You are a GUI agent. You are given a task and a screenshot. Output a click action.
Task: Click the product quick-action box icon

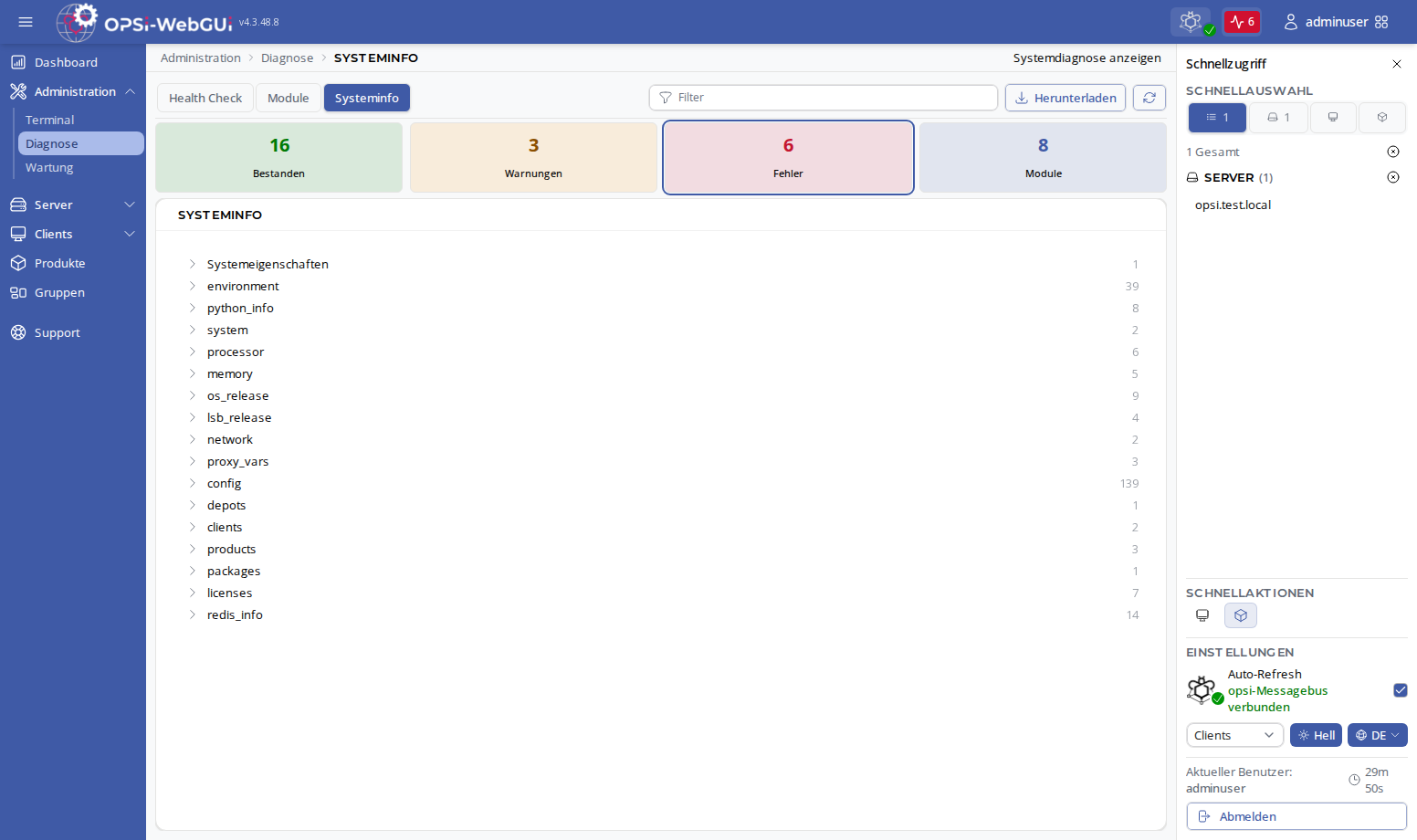1241,615
